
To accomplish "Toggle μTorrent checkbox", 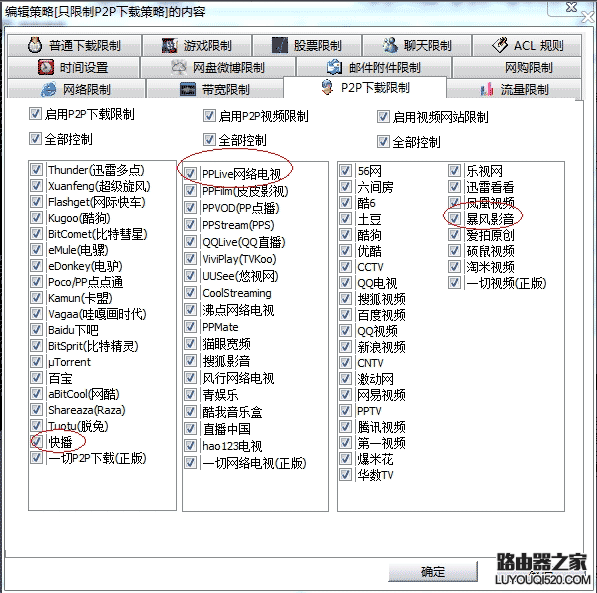I will pos(37,361).
